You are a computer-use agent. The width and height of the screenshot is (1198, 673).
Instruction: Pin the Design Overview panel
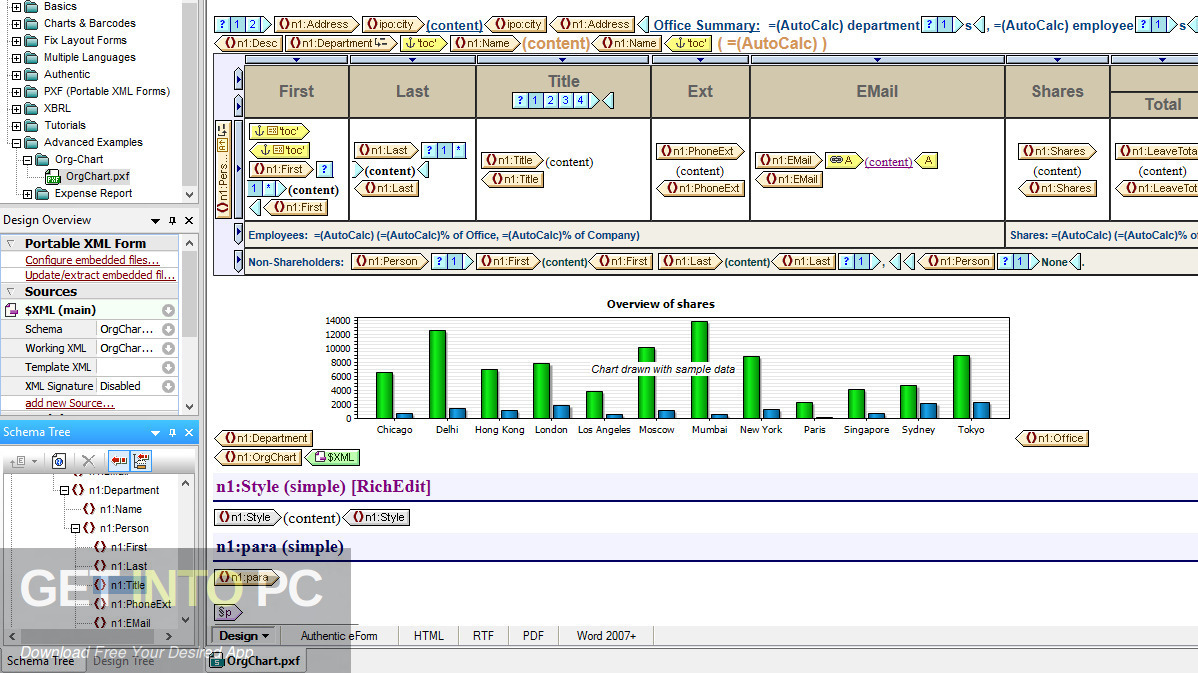[173, 221]
